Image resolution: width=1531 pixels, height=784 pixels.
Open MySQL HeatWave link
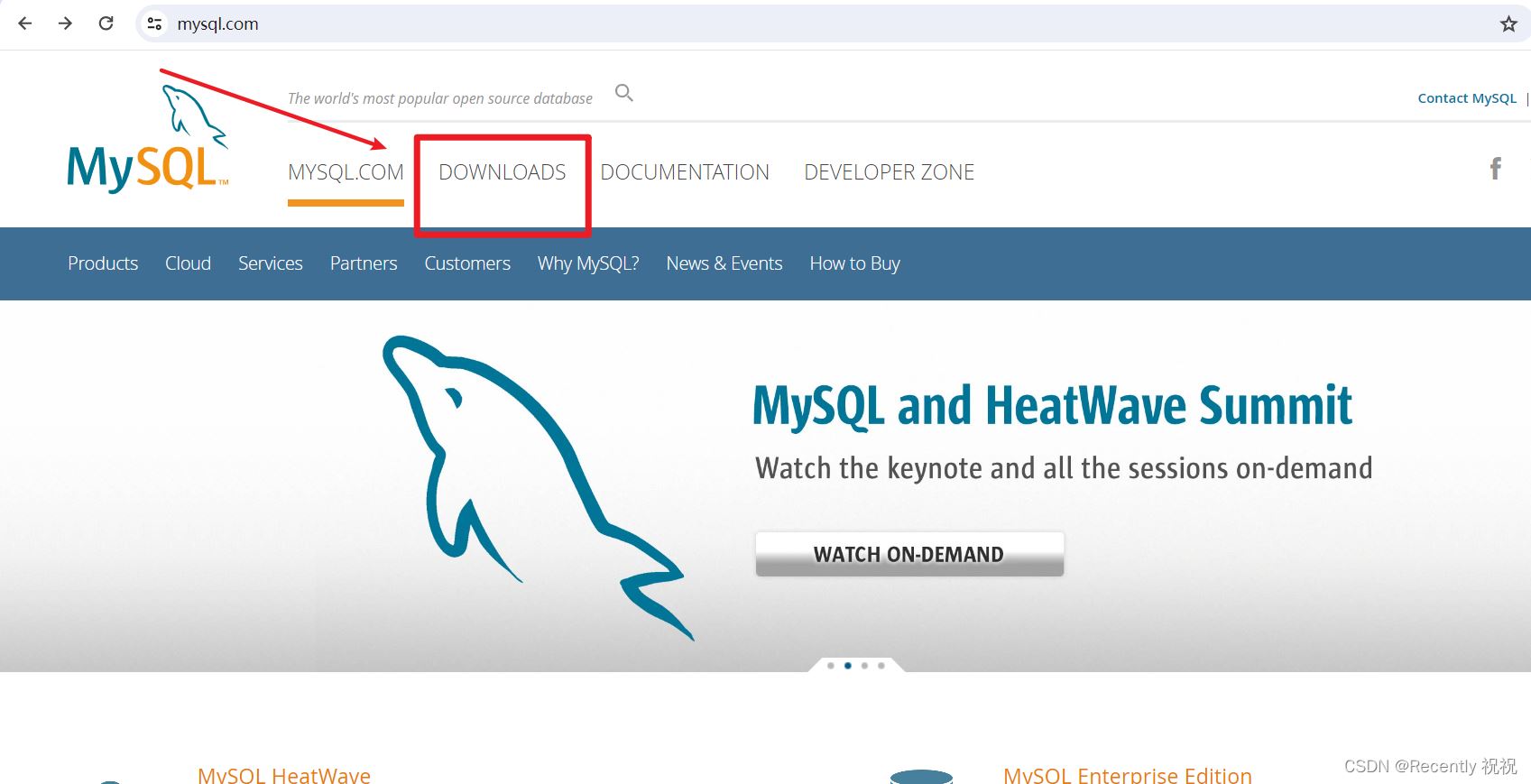pyautogui.click(x=284, y=775)
